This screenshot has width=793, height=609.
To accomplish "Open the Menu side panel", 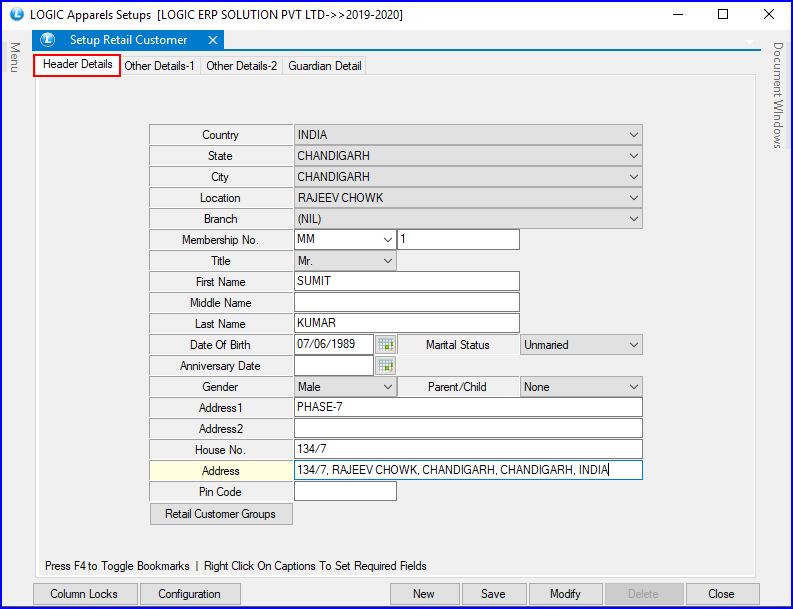I will point(15,57).
